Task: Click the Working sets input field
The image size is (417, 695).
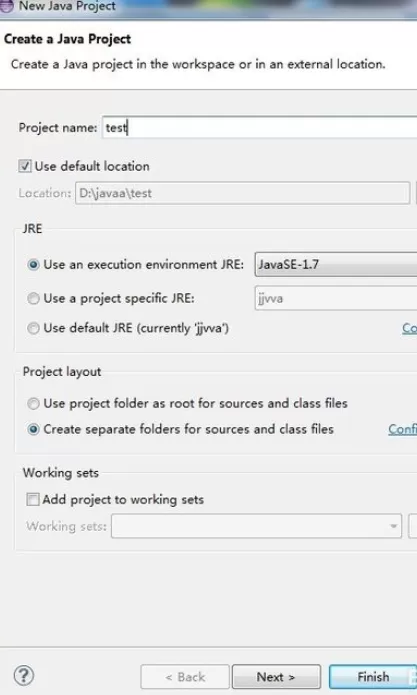Action: [256, 526]
